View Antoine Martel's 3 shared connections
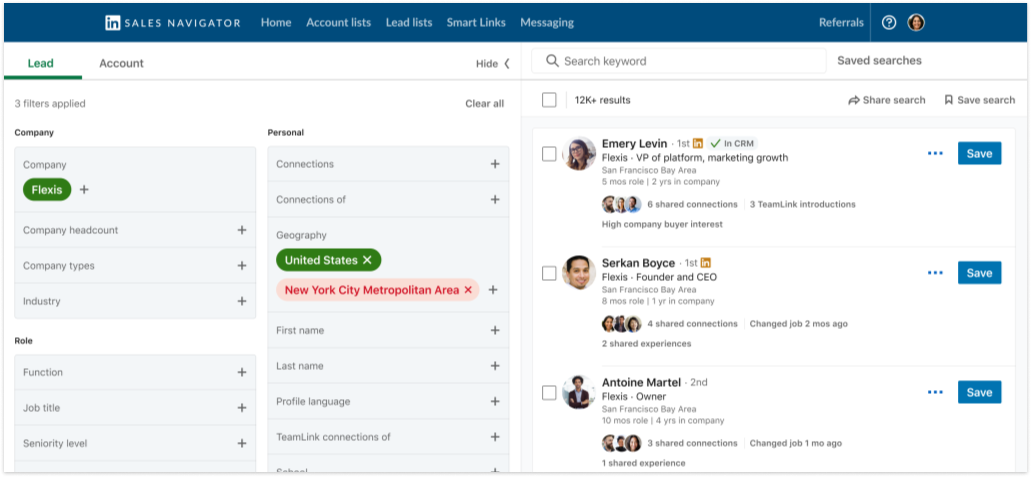The image size is (1032, 477). coord(692,443)
